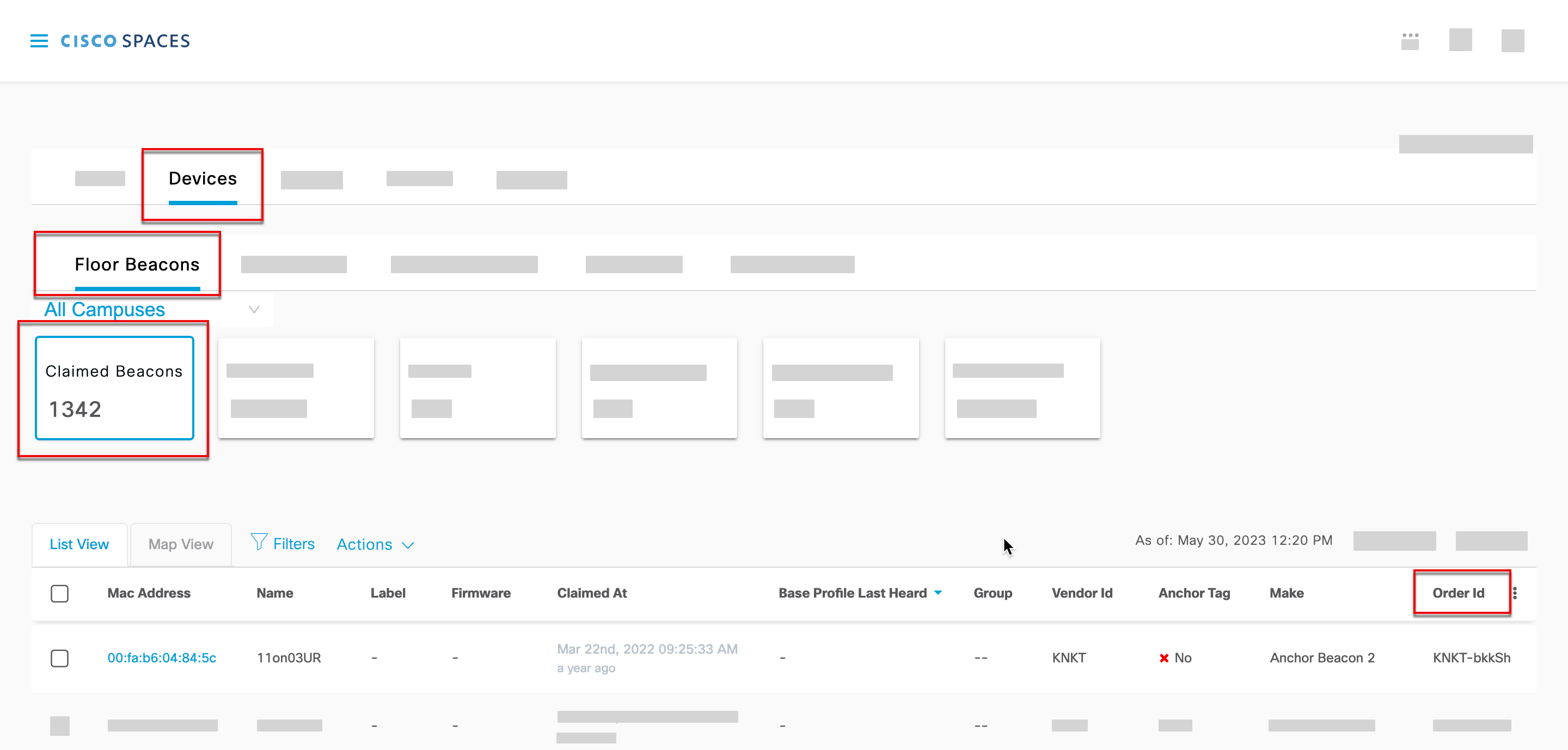
Task: Select the Claimed Beacons 1342 card
Action: [x=114, y=388]
